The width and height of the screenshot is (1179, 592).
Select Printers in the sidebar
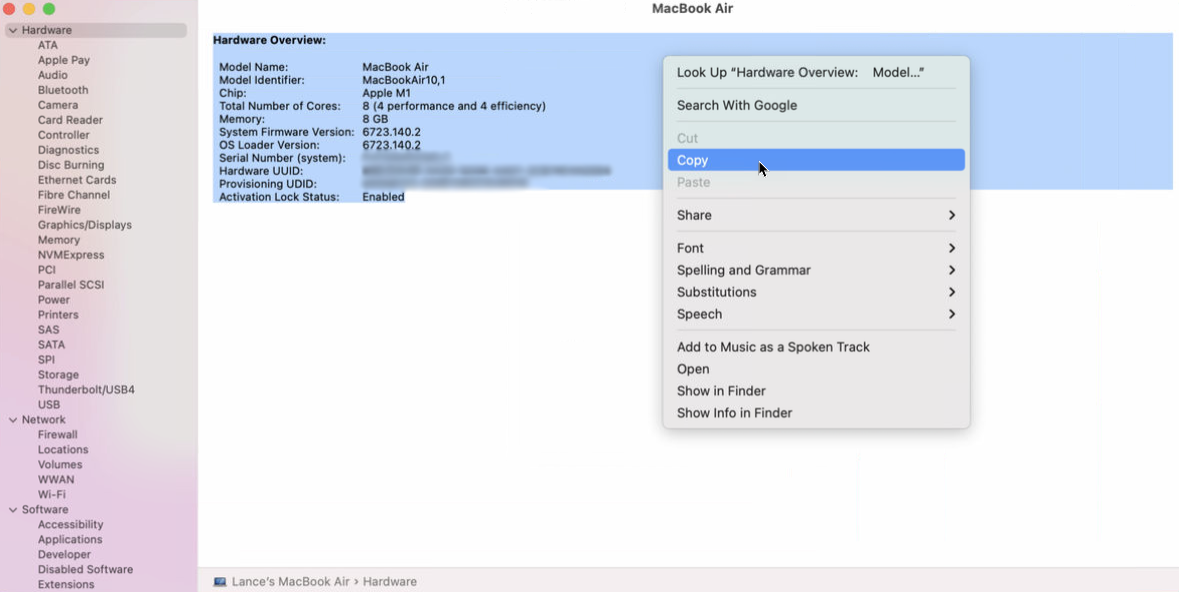pos(58,315)
